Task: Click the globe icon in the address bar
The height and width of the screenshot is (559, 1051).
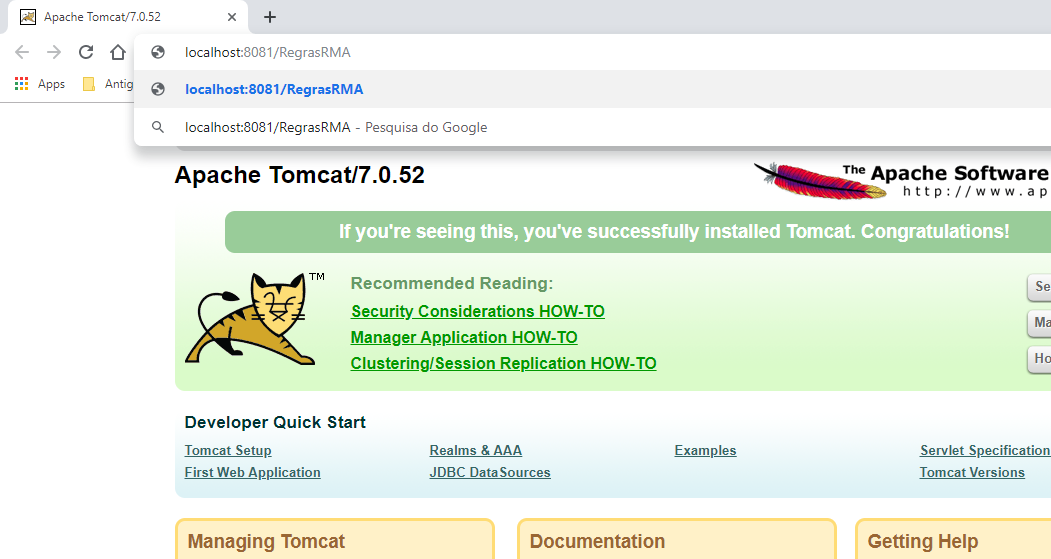Action: point(158,52)
